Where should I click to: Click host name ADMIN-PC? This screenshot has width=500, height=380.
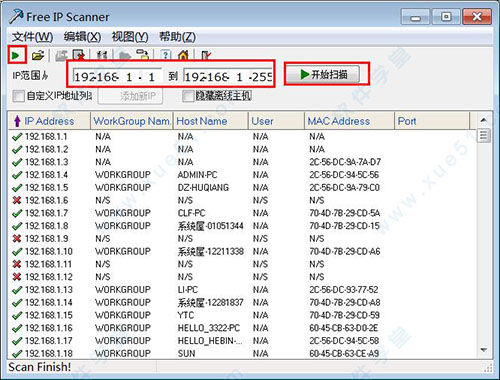[x=197, y=175]
